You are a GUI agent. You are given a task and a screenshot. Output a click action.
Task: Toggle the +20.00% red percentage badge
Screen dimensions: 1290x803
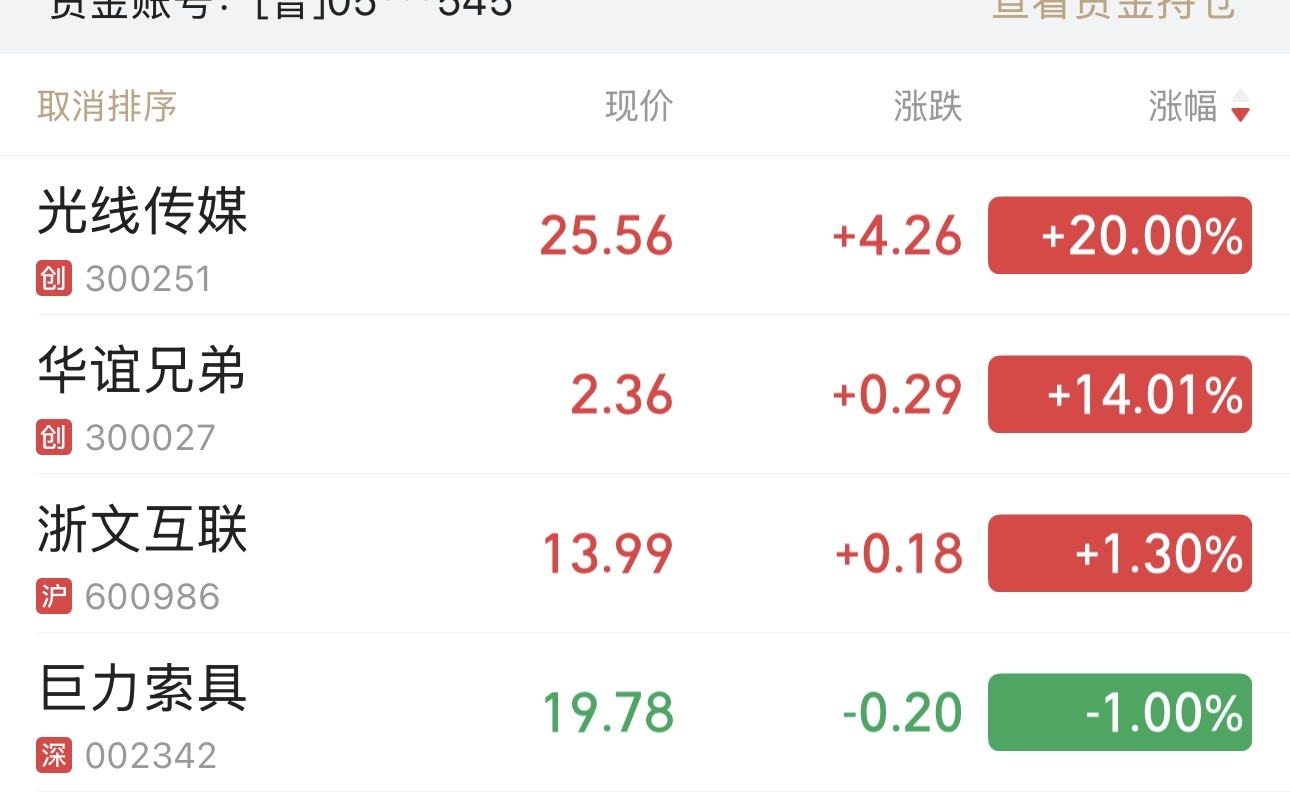pyautogui.click(x=1120, y=235)
